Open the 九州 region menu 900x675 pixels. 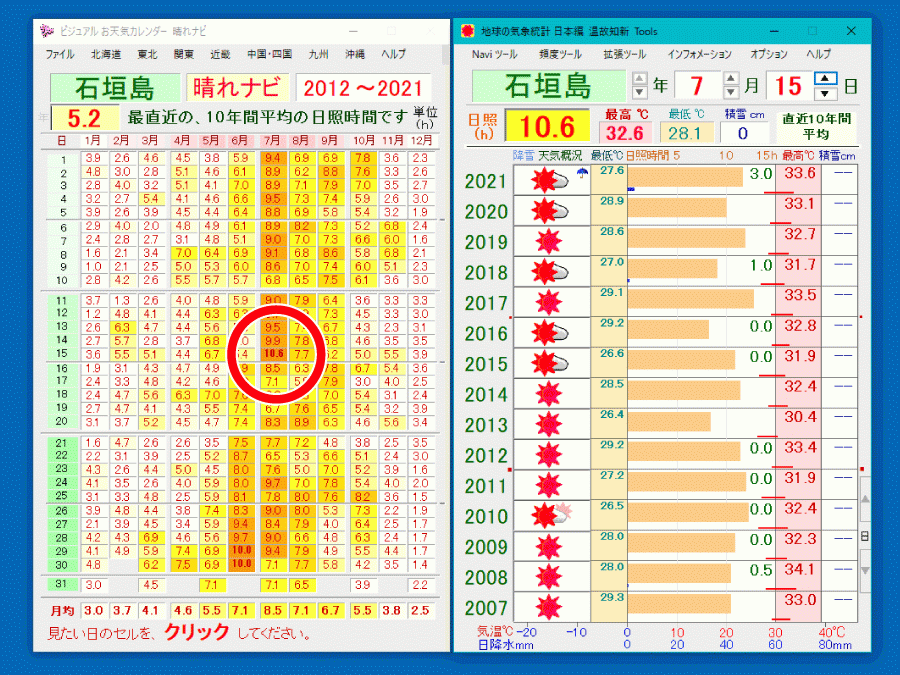[x=319, y=54]
